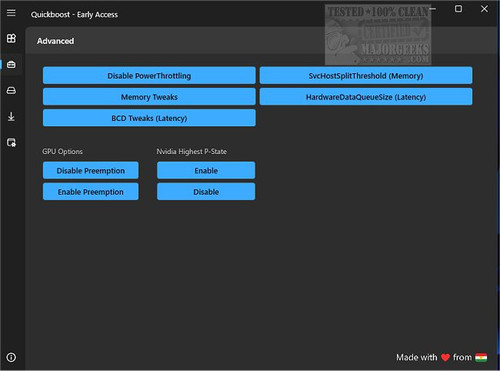Viewport: 500px width, 371px height.
Task: Open the info icon at sidebar bottom
Action: click(x=11, y=357)
